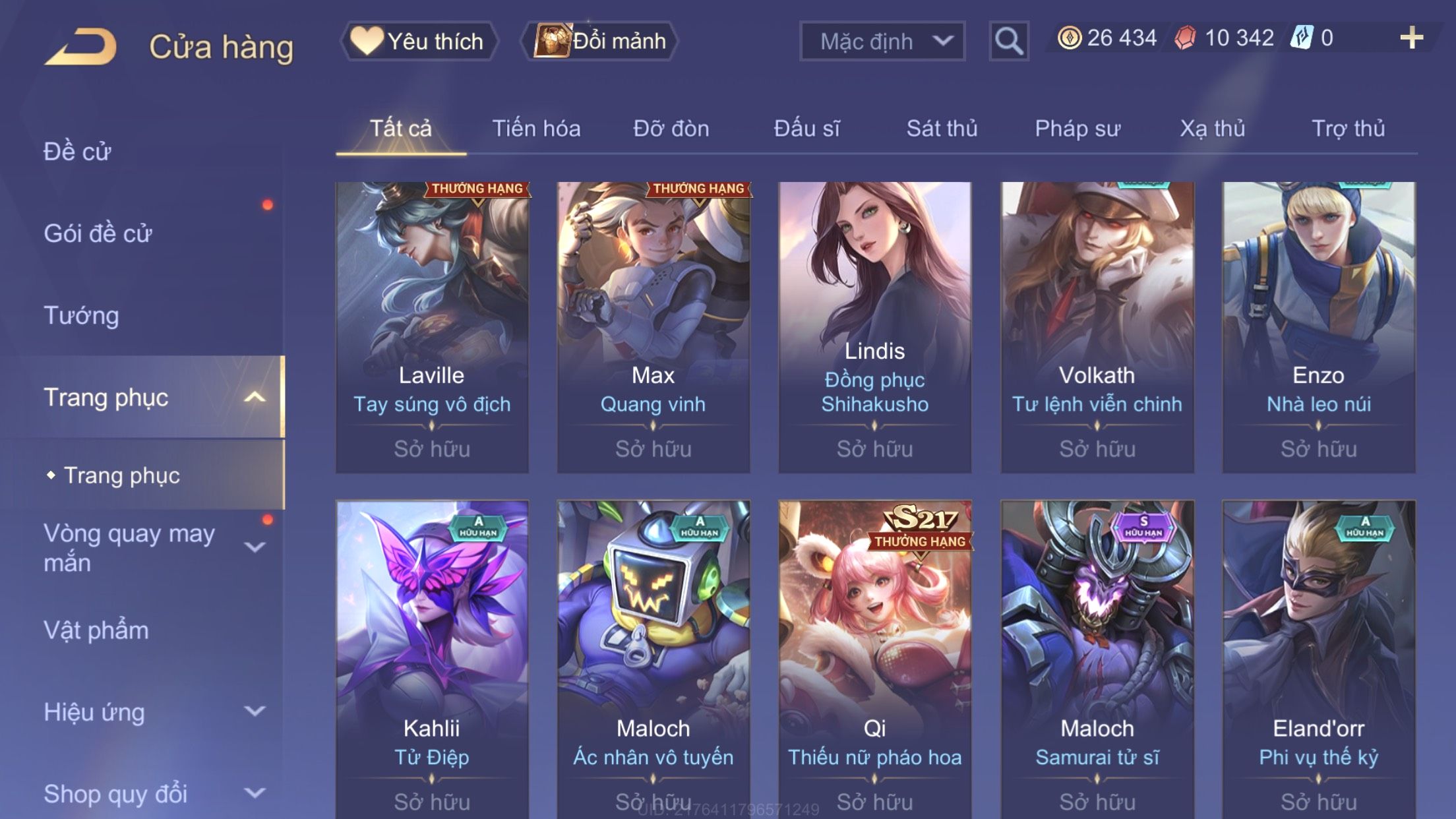Image resolution: width=1456 pixels, height=819 pixels.
Task: Tap the back arrow icon
Action: tap(80, 46)
